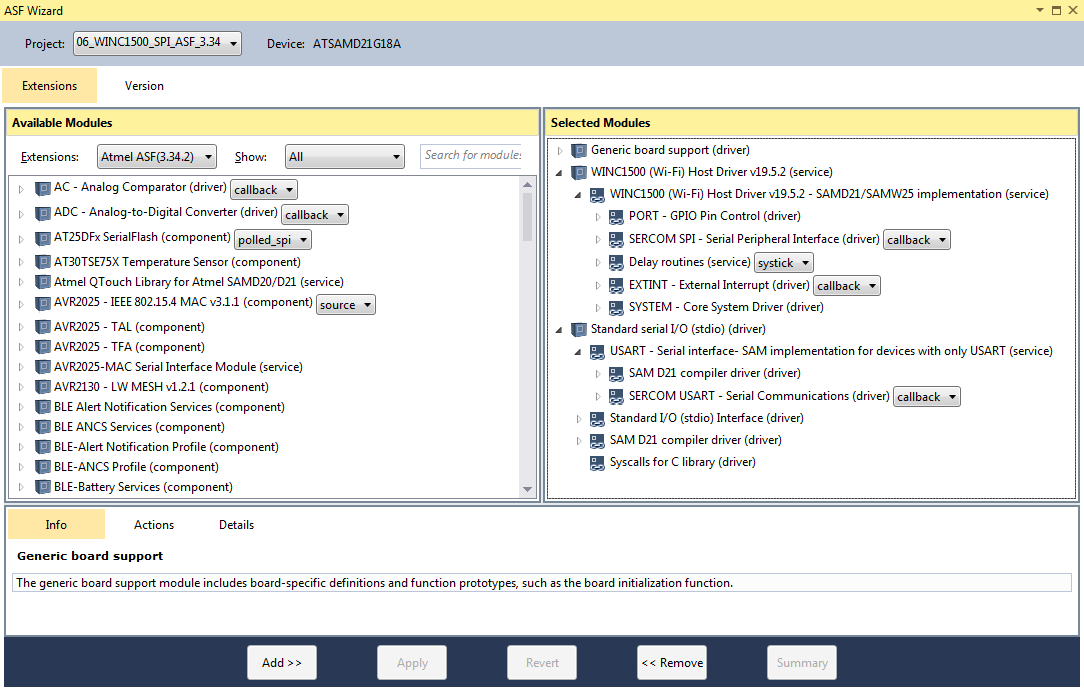
Task: Click the << Remove button
Action: pos(672,663)
